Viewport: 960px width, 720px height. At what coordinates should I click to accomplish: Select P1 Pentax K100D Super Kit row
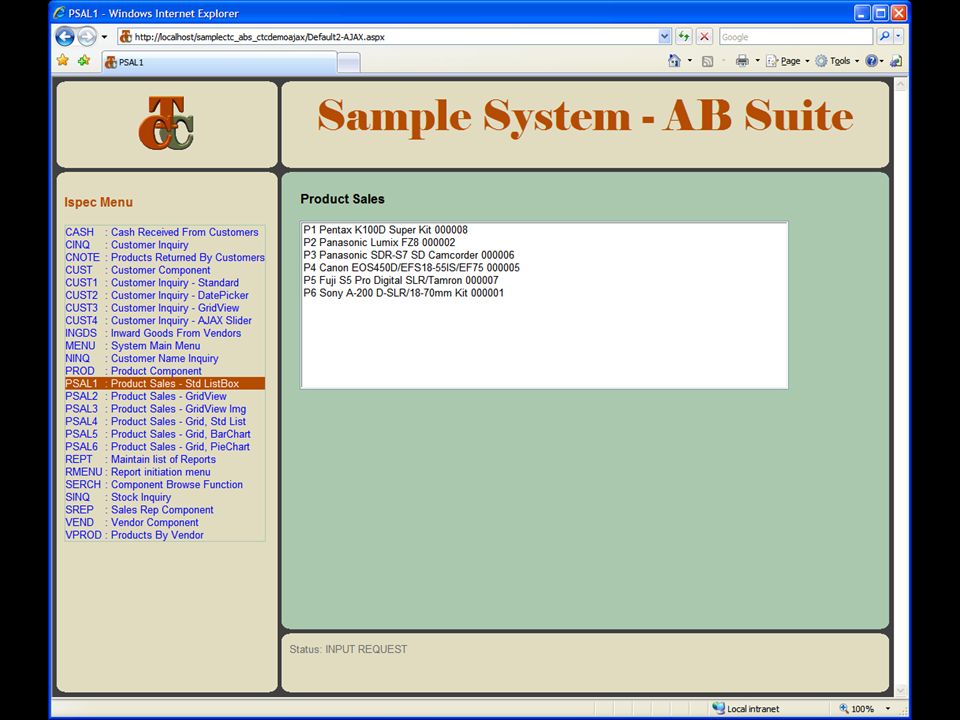point(544,230)
